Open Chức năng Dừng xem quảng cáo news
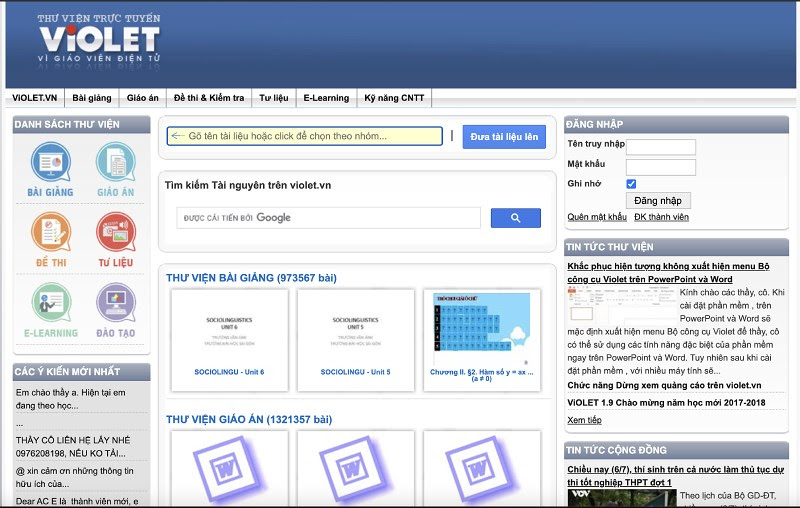Image resolution: width=800 pixels, height=508 pixels. [x=664, y=385]
